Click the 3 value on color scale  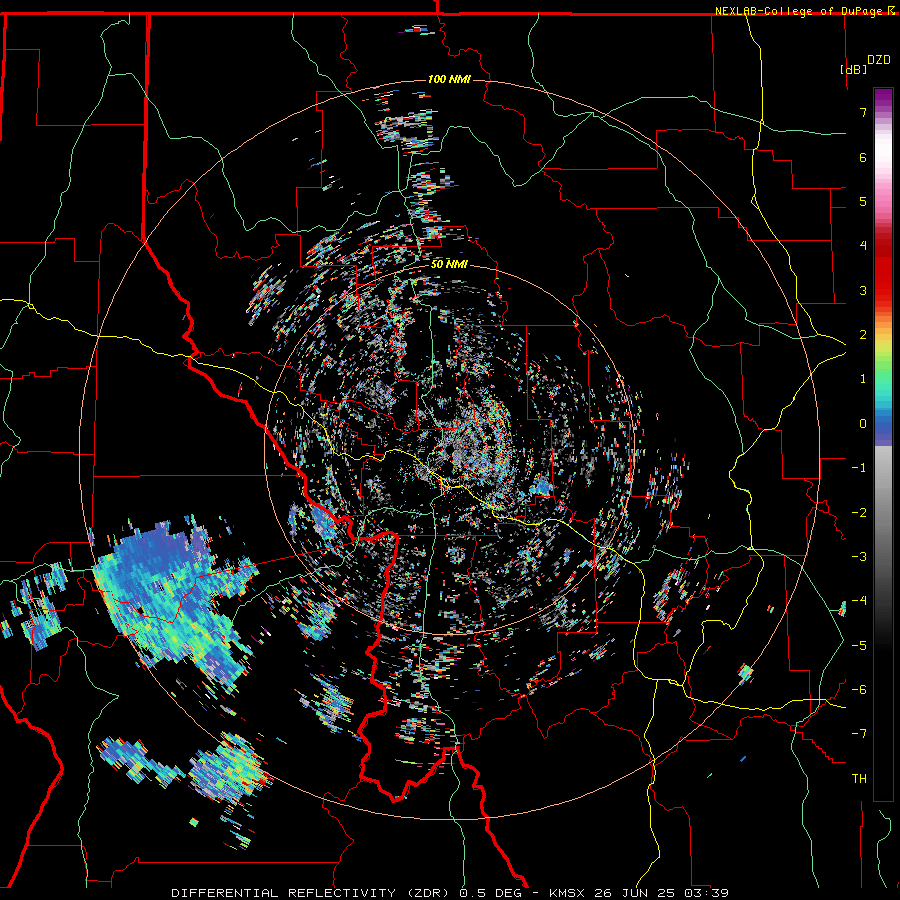(x=863, y=290)
